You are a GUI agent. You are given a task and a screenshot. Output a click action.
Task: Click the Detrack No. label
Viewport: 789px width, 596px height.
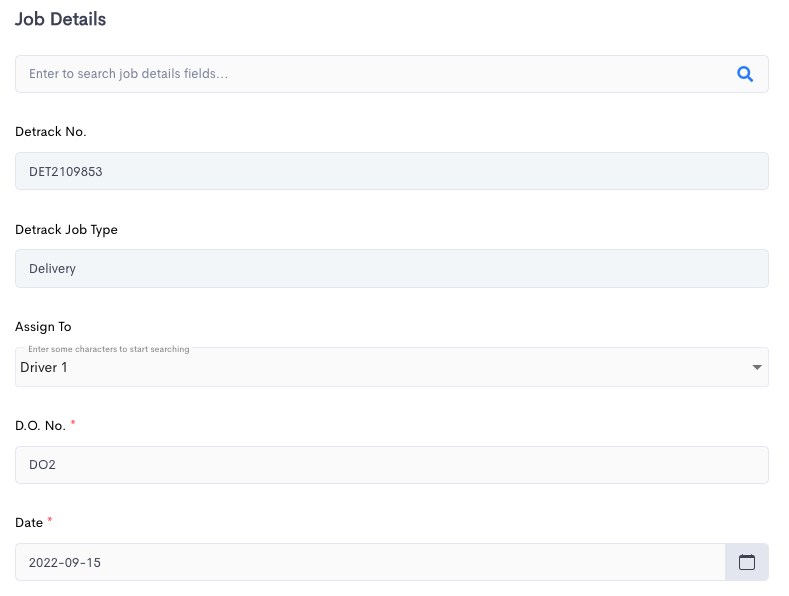(51, 132)
